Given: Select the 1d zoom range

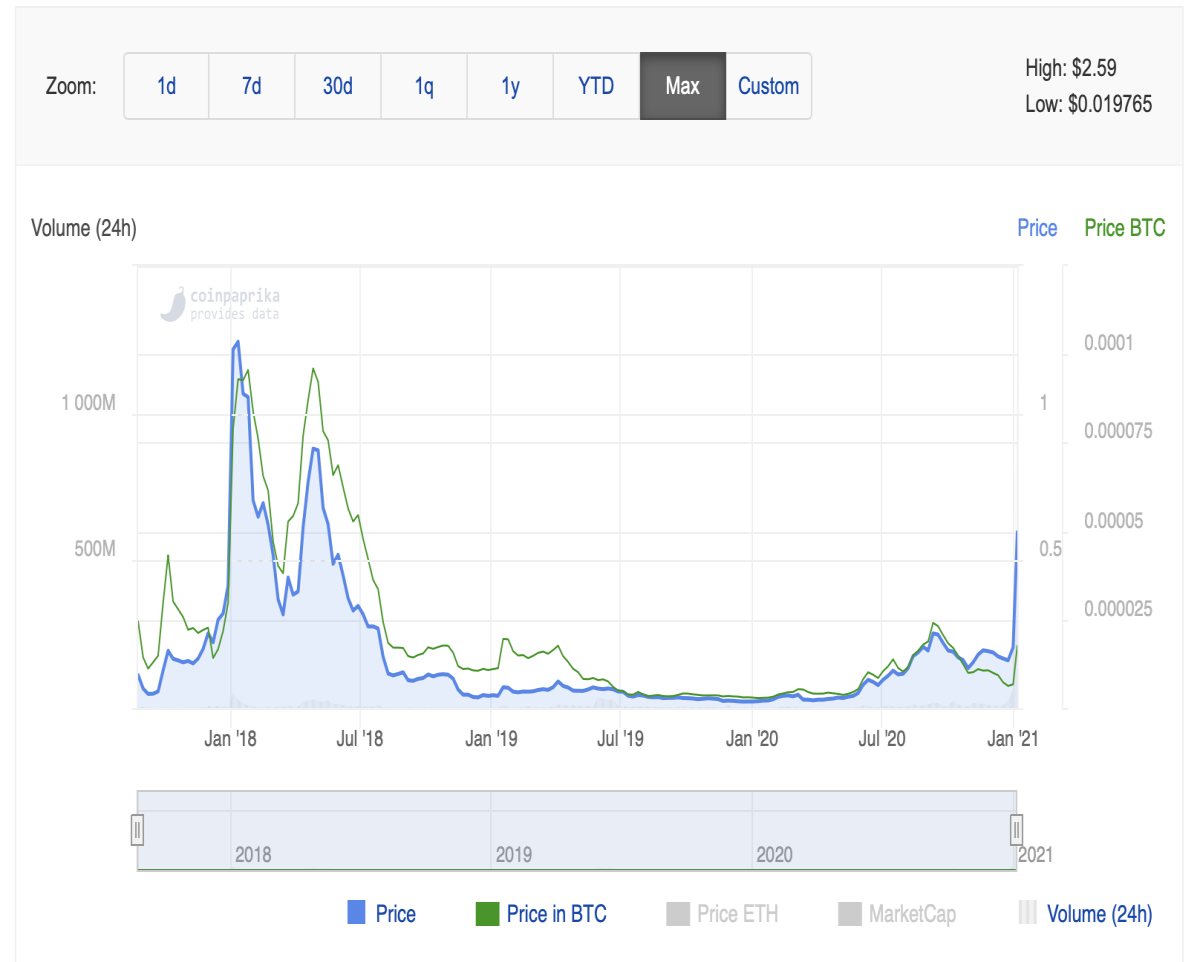Looking at the screenshot, I should (x=166, y=86).
